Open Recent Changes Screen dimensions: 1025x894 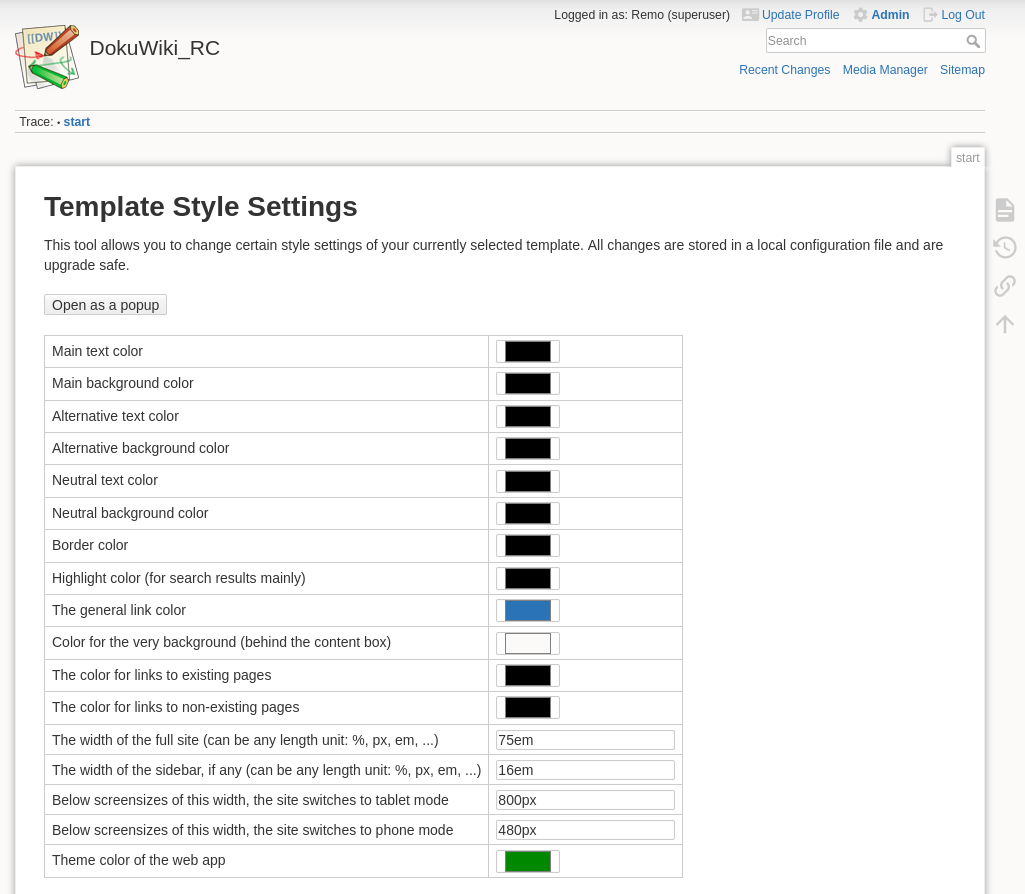click(x=784, y=70)
